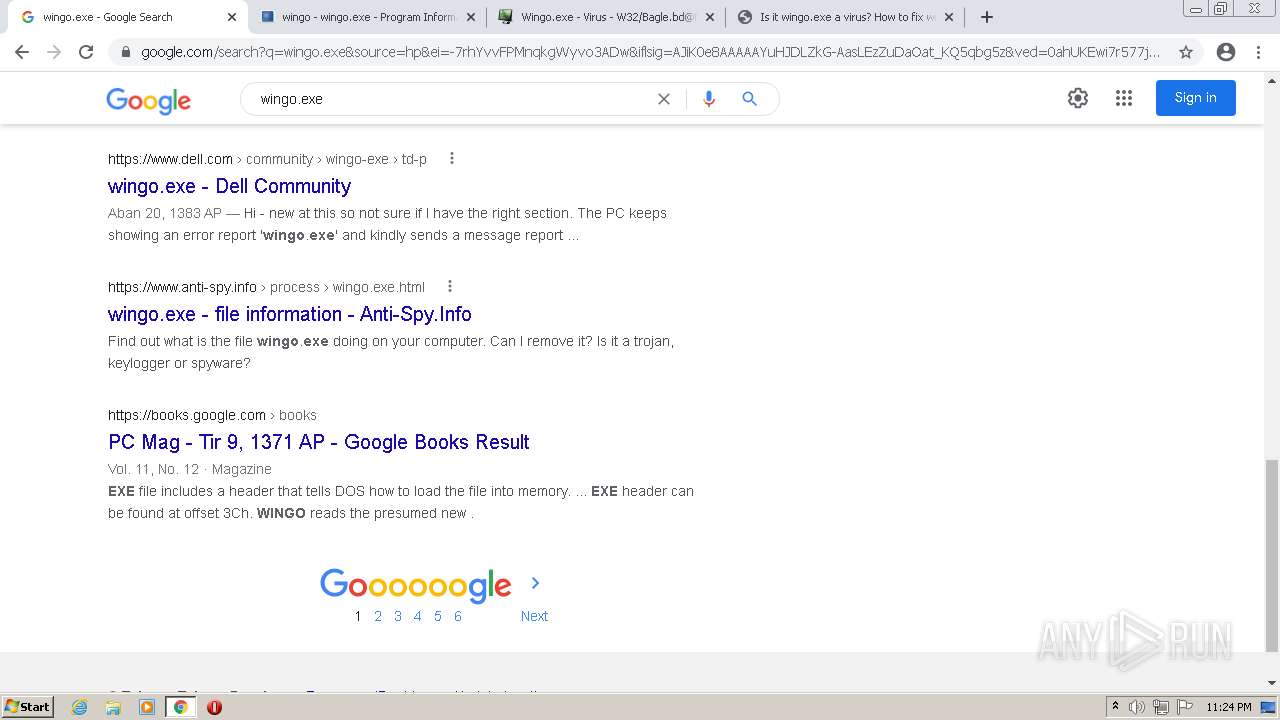Click the page vertical scrollbar thumb
The height and width of the screenshot is (720, 1280).
pyautogui.click(x=1271, y=555)
